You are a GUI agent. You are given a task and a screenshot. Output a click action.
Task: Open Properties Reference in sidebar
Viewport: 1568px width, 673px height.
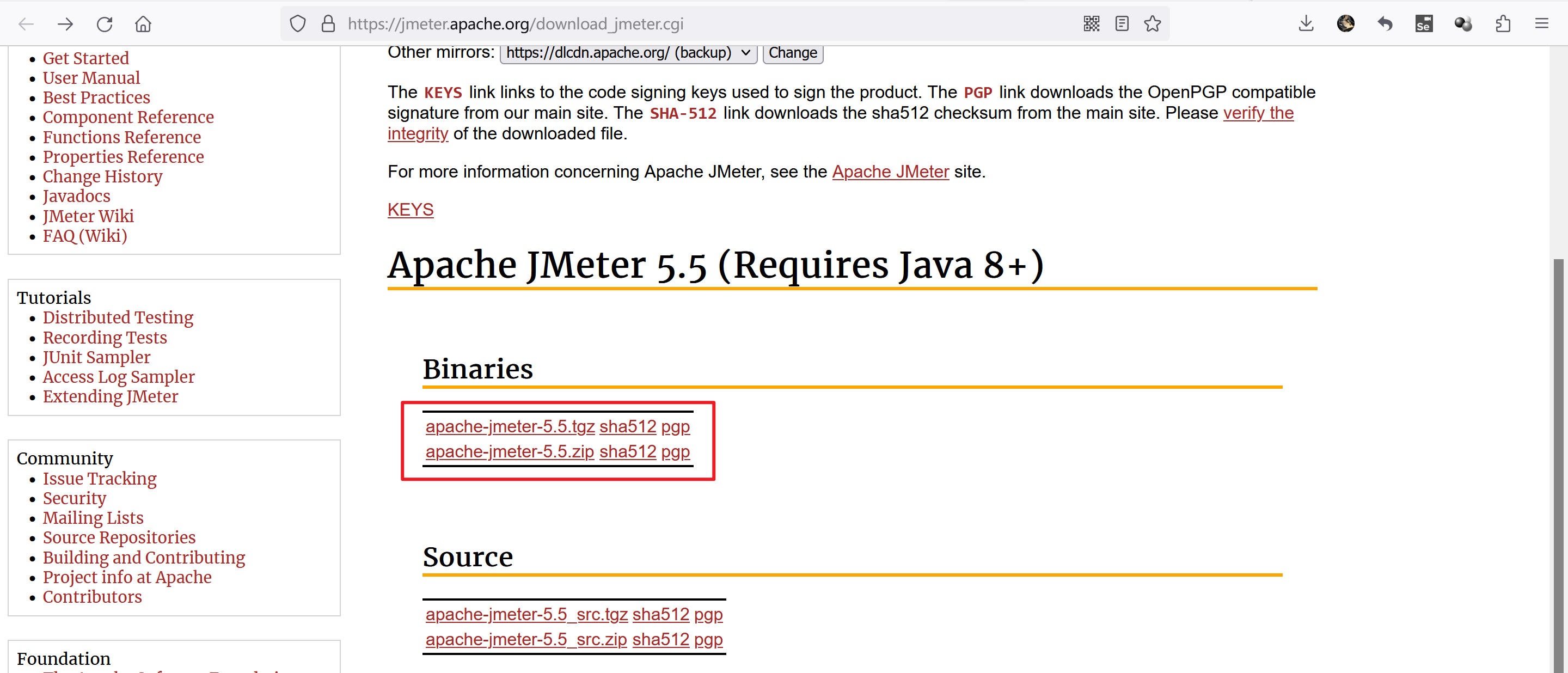coord(123,156)
